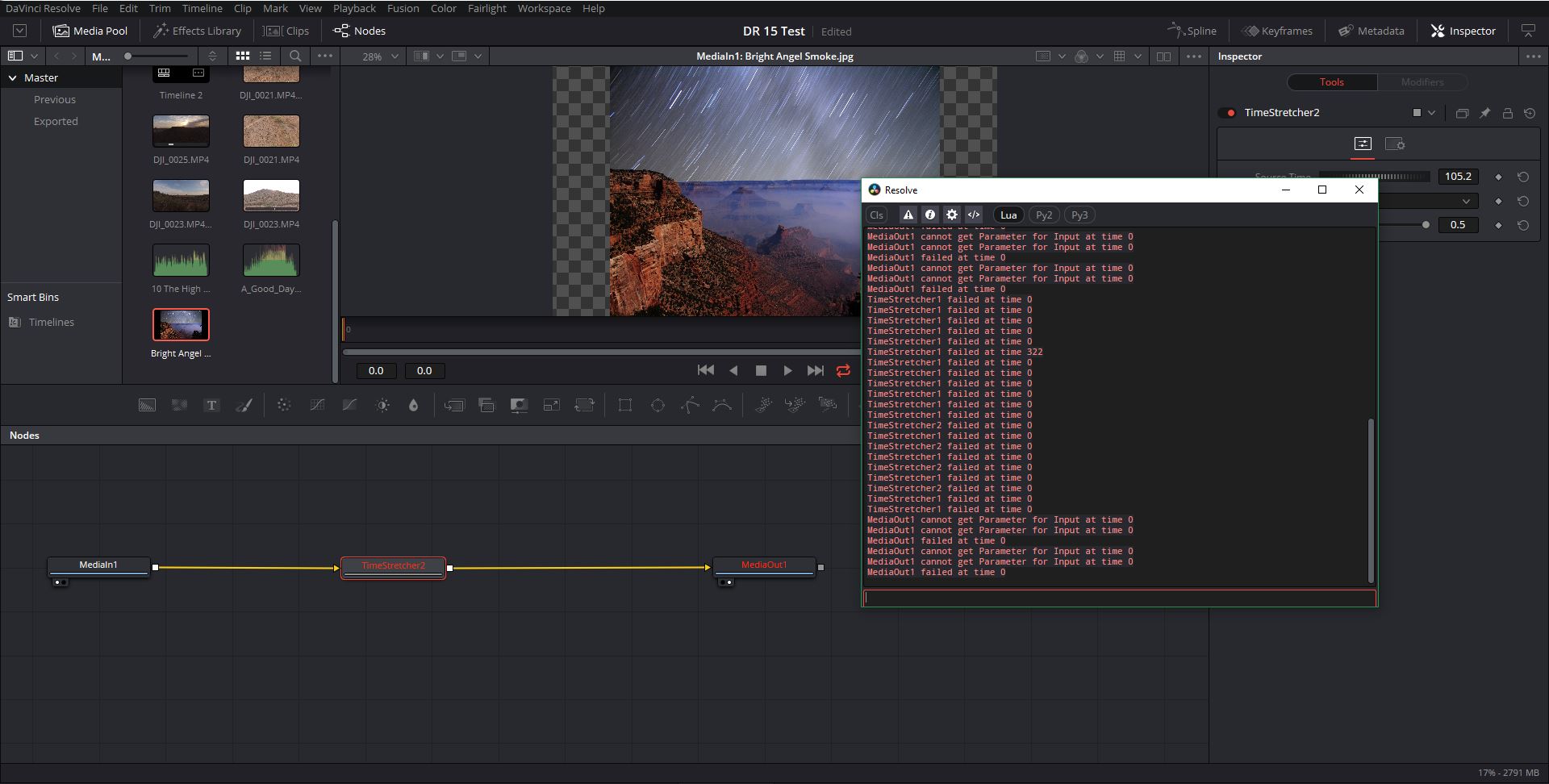1549x784 pixels.
Task: Click the console command input field
Action: click(1119, 598)
